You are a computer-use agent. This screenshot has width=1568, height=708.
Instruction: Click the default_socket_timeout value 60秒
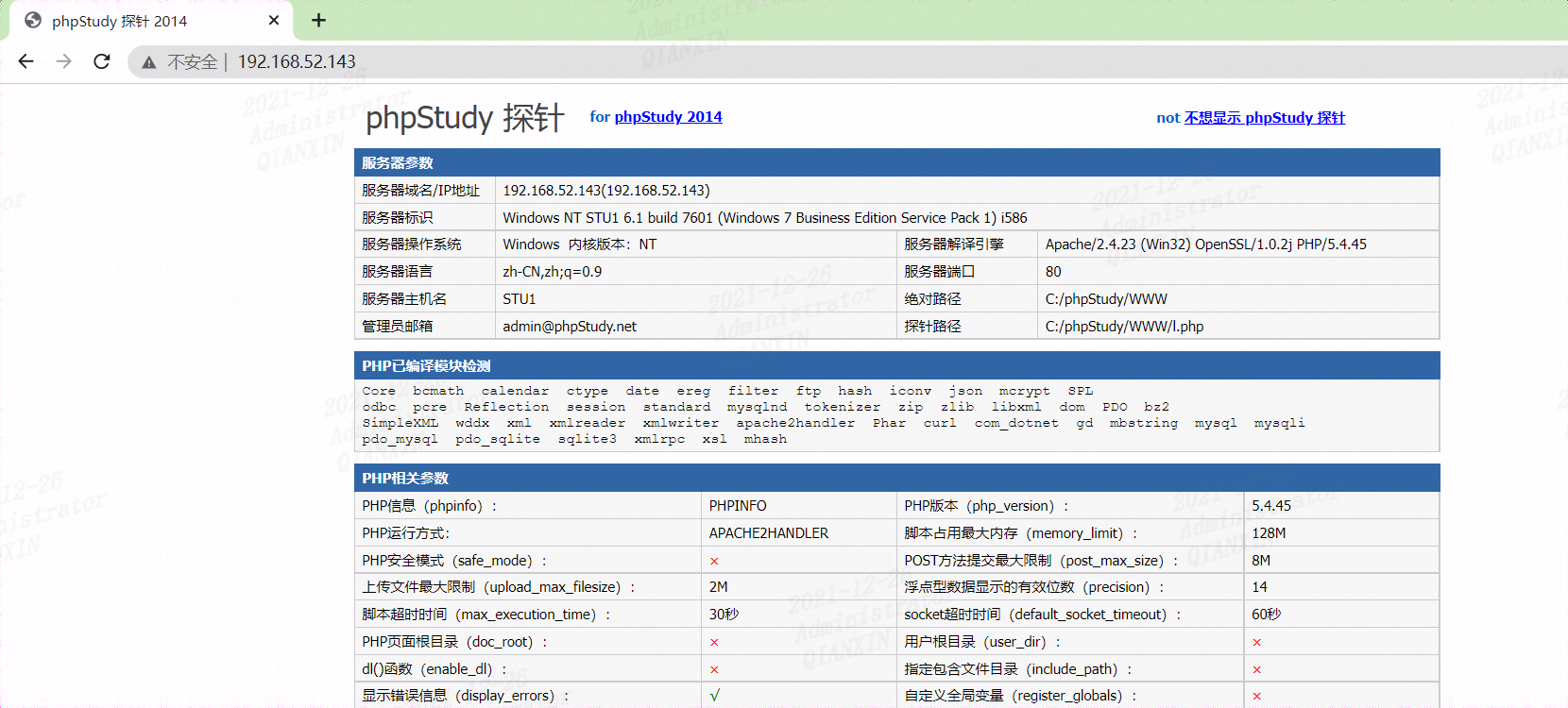point(1267,615)
